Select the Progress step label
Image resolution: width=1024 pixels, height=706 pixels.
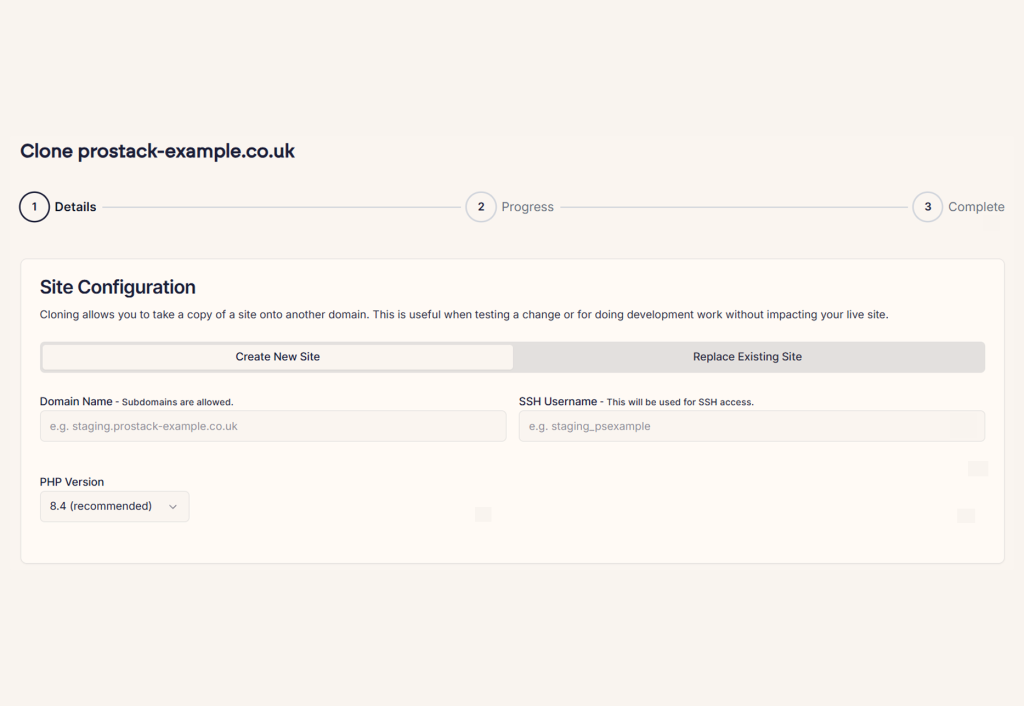[x=527, y=207]
